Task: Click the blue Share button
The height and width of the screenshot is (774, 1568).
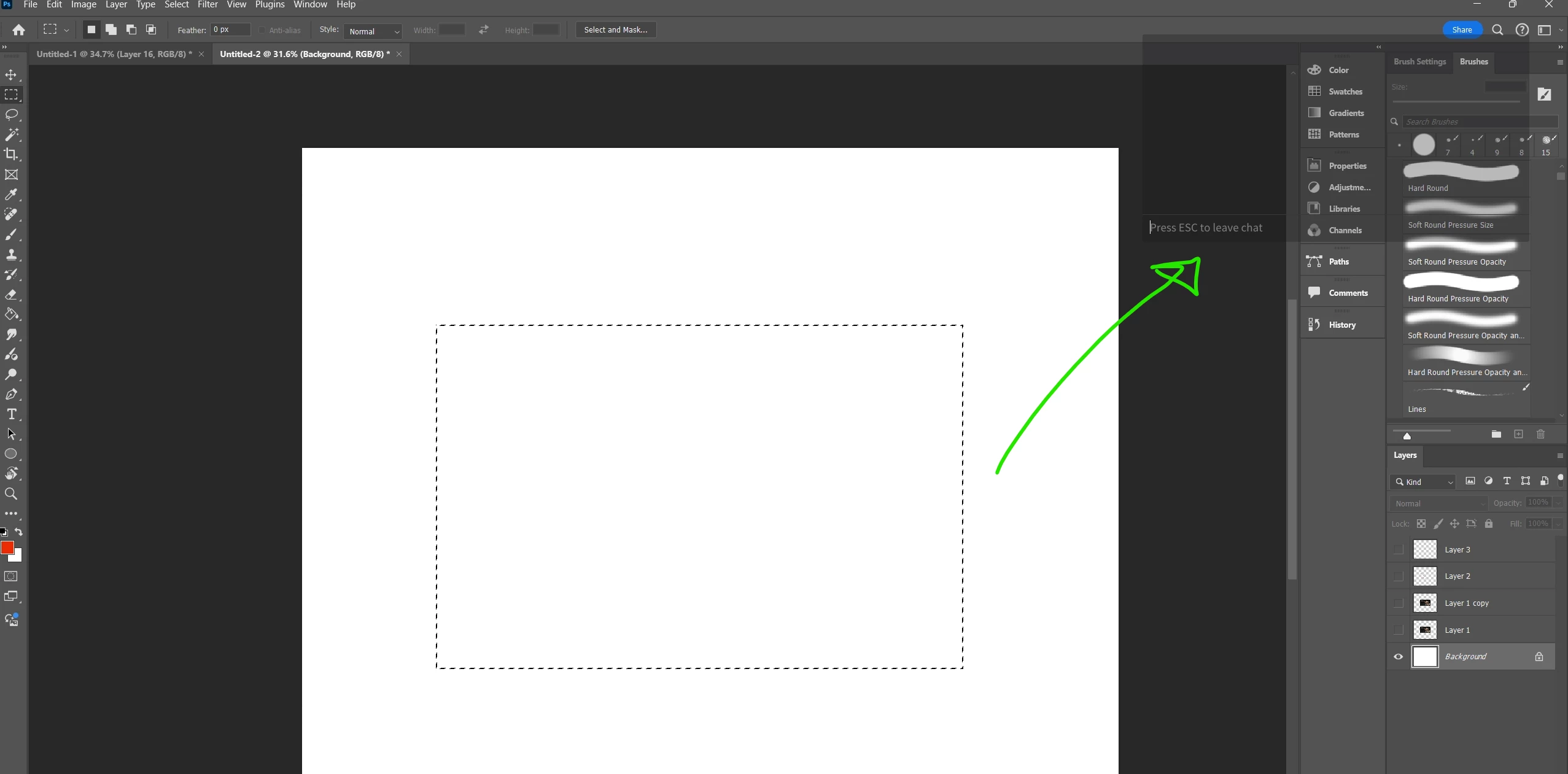Action: point(1461,29)
